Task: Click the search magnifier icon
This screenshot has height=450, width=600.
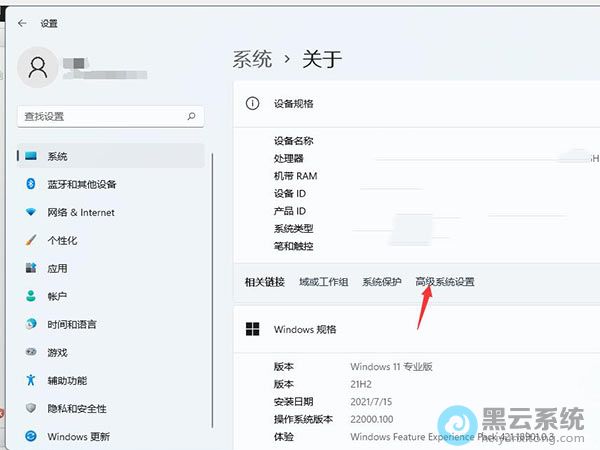Action: [x=192, y=116]
